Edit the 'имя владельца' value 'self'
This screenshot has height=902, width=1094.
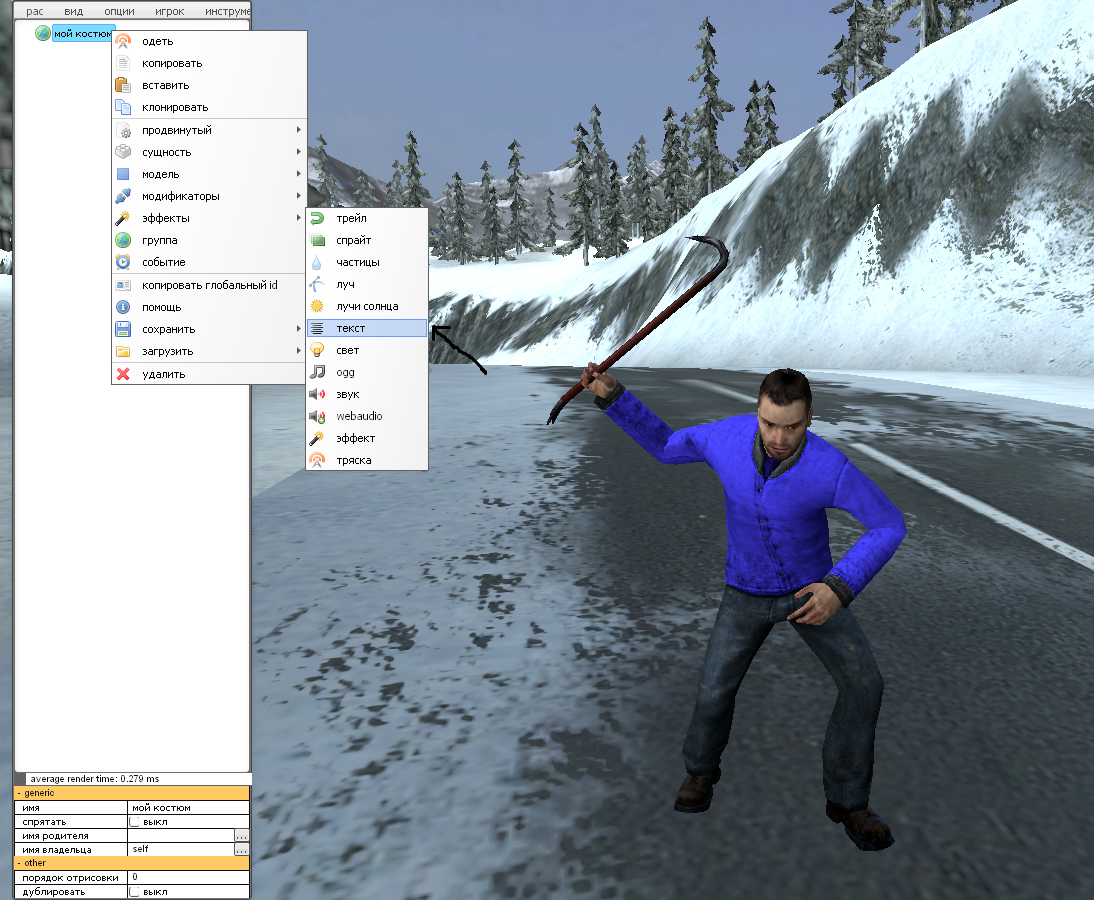tap(181, 850)
